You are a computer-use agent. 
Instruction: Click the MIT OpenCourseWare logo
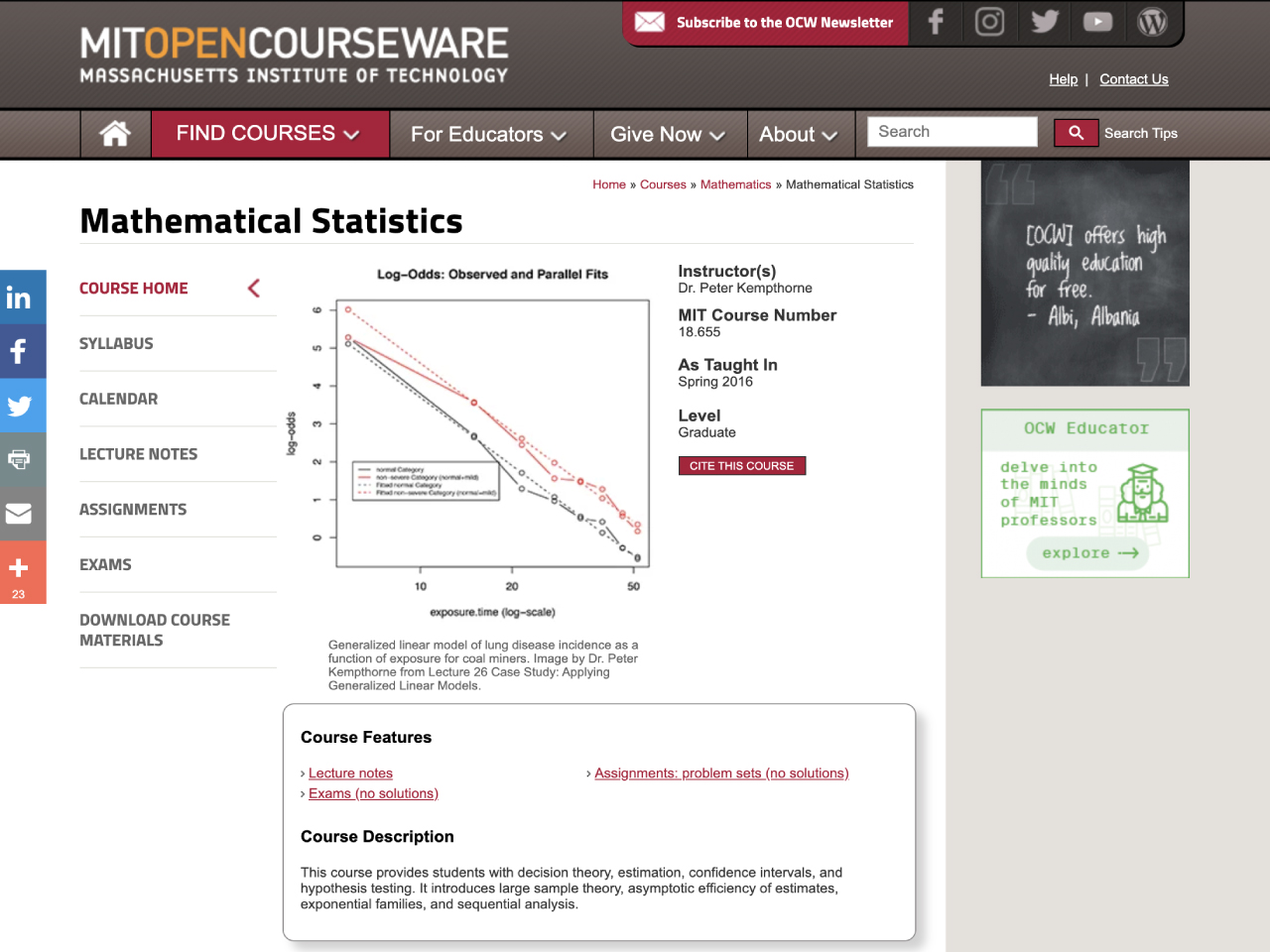294,55
